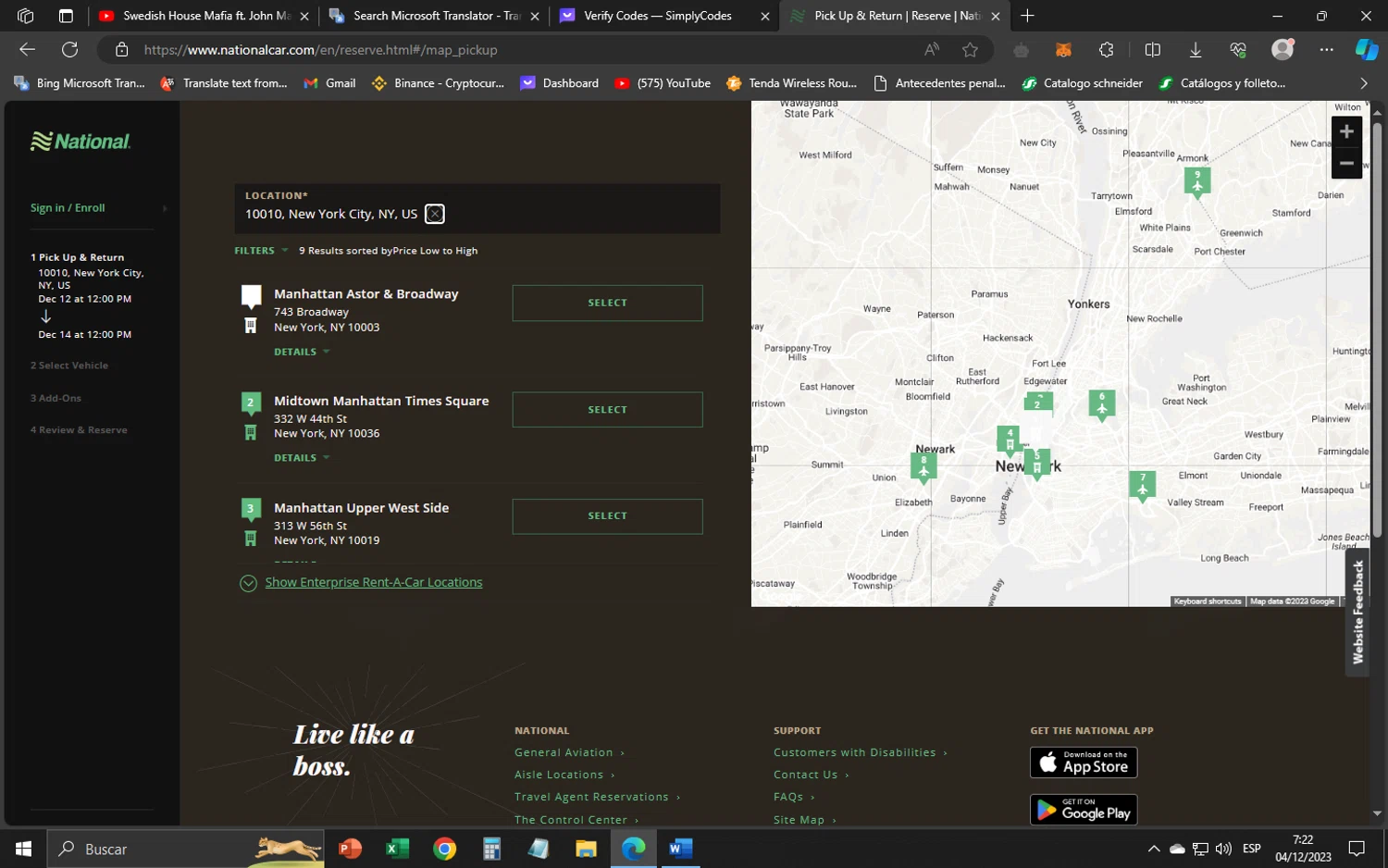Open Contact Us footer link
The width and height of the screenshot is (1388, 868).
(811, 775)
